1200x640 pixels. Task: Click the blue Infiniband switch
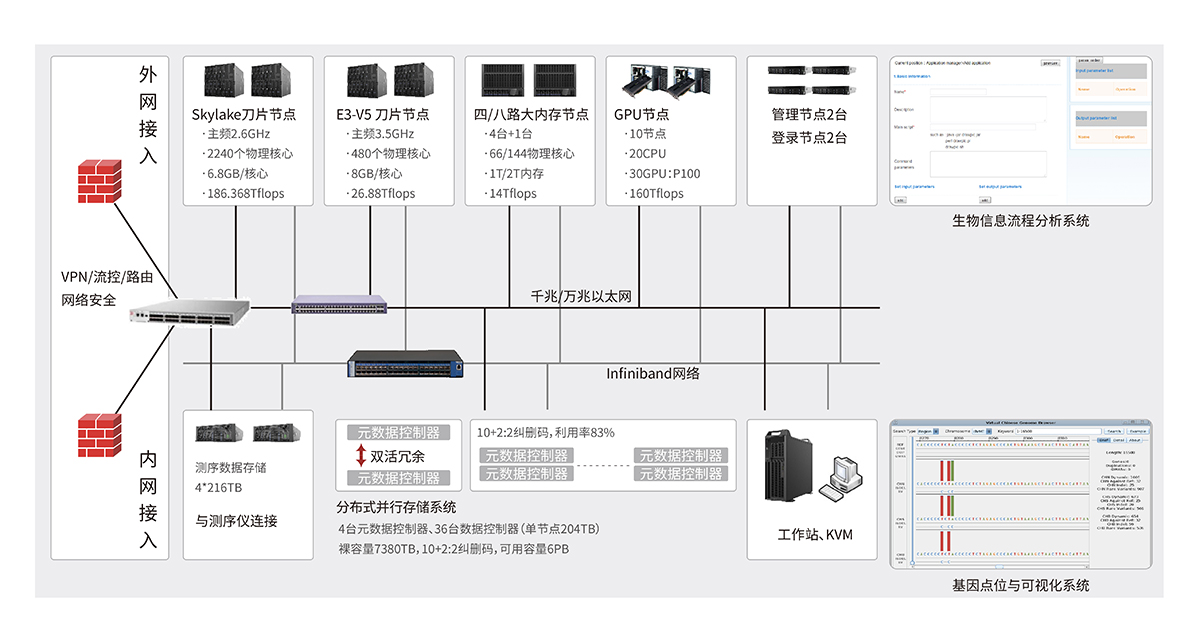pos(406,365)
